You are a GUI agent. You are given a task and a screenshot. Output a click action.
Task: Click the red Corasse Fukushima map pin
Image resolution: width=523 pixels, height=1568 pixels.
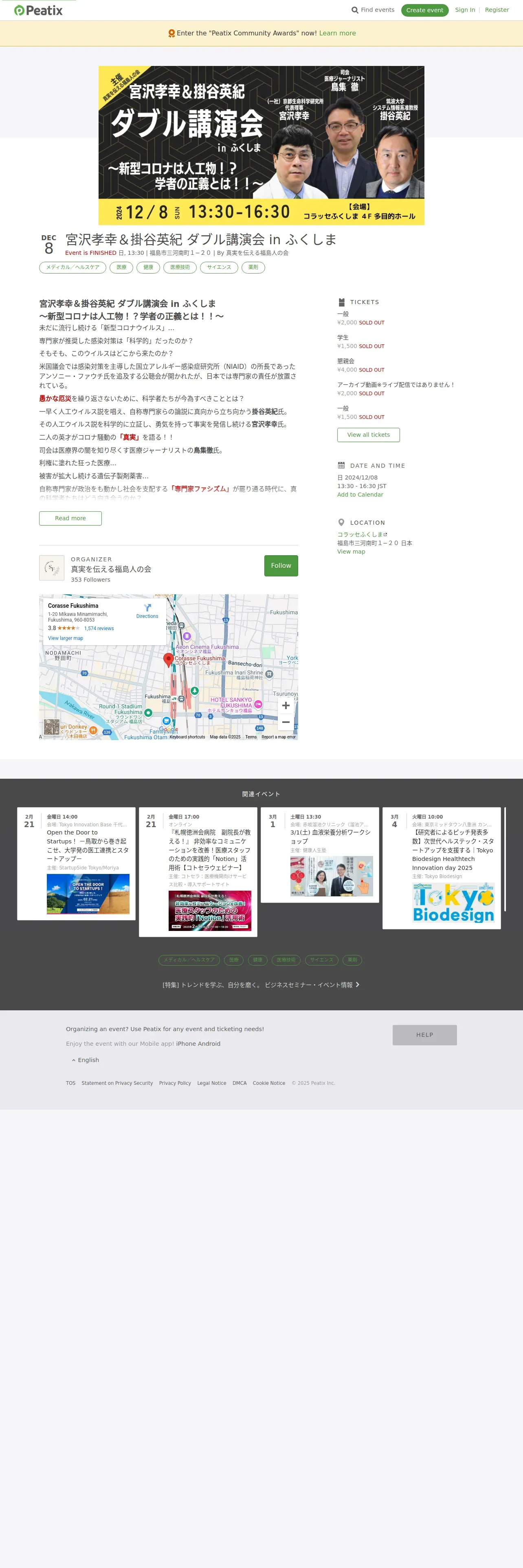coord(169,660)
